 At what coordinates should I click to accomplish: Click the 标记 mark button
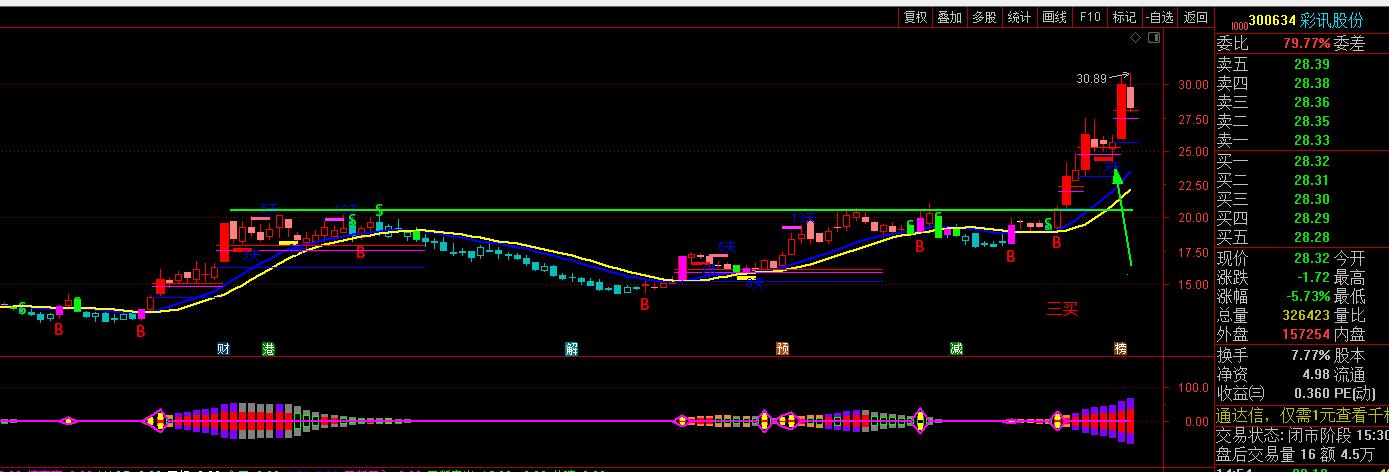coord(1124,17)
